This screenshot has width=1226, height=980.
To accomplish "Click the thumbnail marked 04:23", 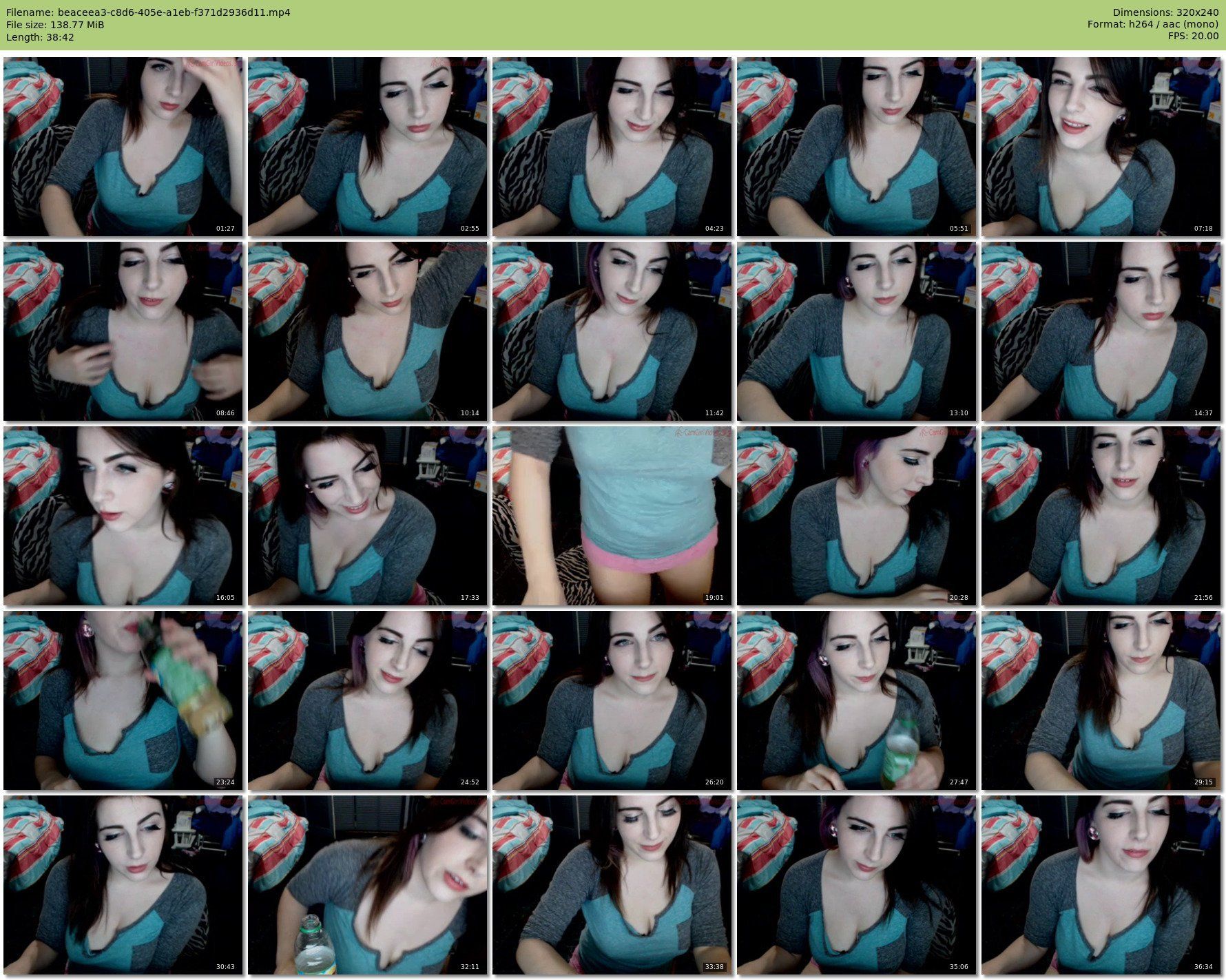I will (612, 147).
